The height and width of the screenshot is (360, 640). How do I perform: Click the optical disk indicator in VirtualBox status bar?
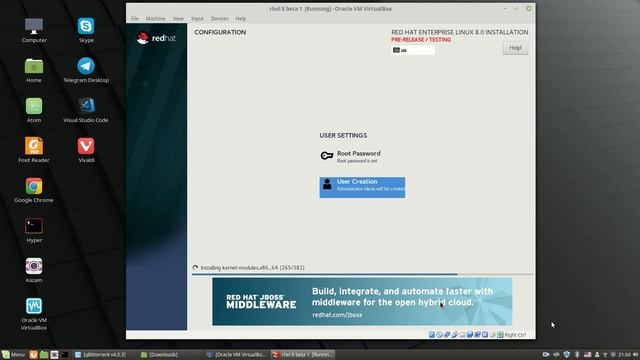click(439, 335)
